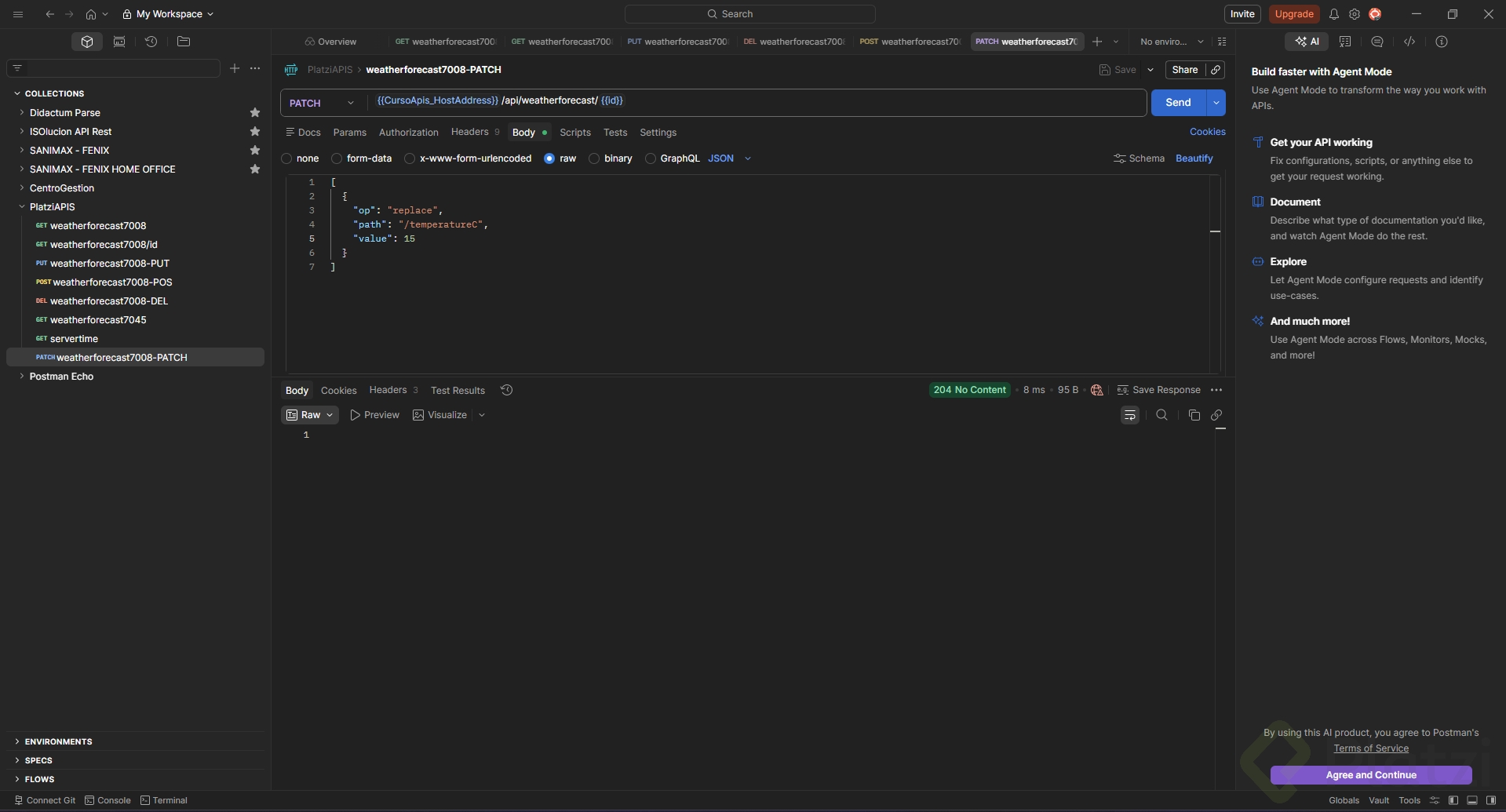Viewport: 1506px width, 812px height.
Task: Click Agree and Continue
Action: tap(1371, 775)
